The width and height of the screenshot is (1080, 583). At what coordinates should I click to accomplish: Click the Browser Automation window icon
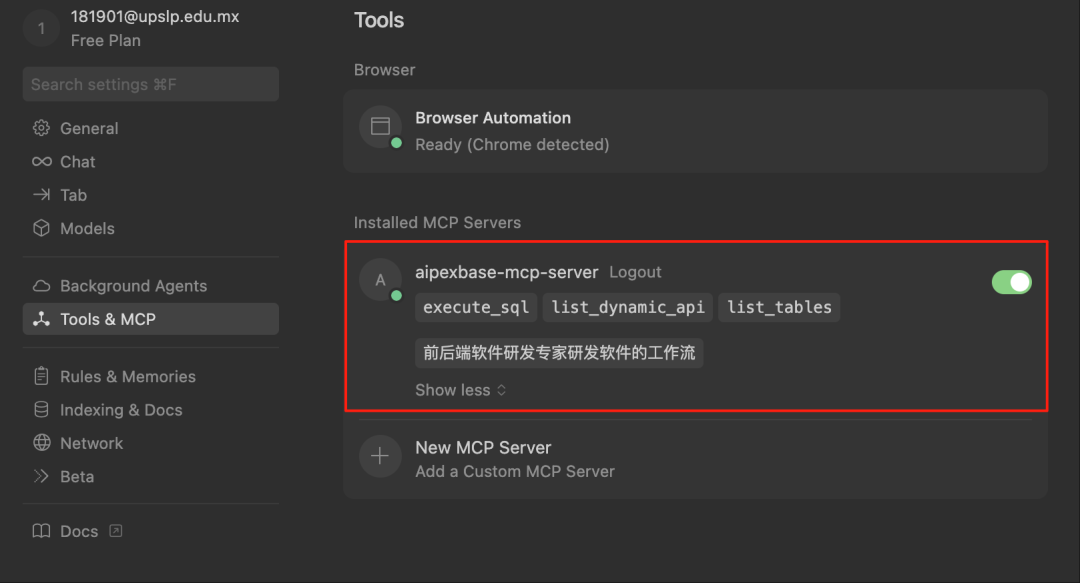coord(380,126)
